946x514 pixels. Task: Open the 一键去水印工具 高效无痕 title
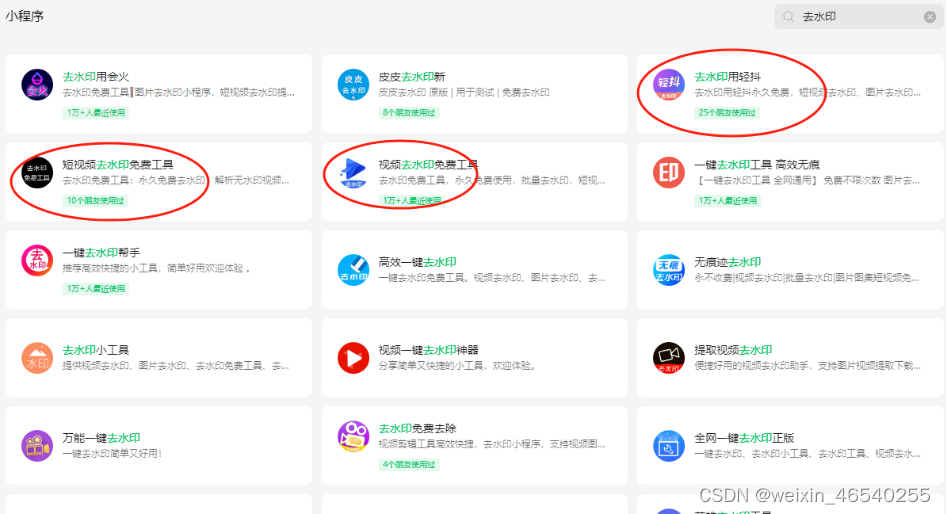(757, 165)
